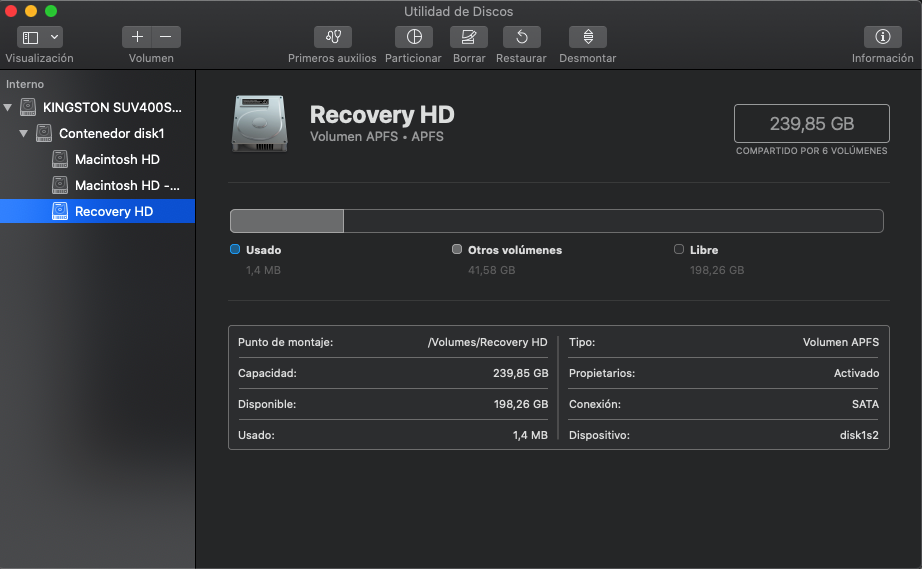Image resolution: width=922 pixels, height=569 pixels.
Task: Click the disk usage bar
Action: click(x=556, y=221)
